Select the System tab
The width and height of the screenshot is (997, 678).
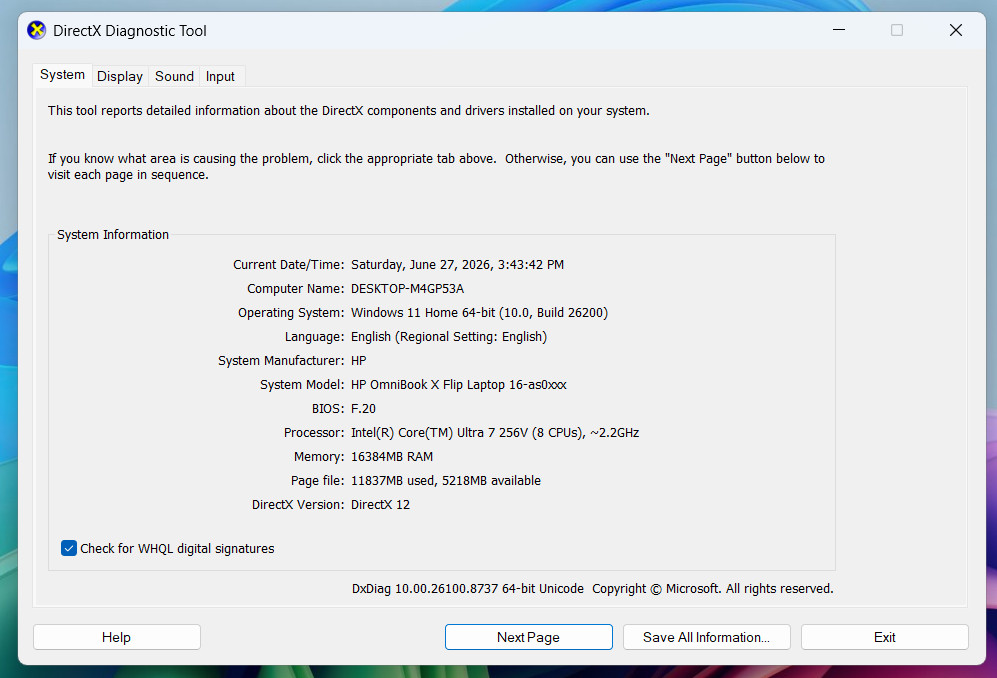click(x=62, y=74)
